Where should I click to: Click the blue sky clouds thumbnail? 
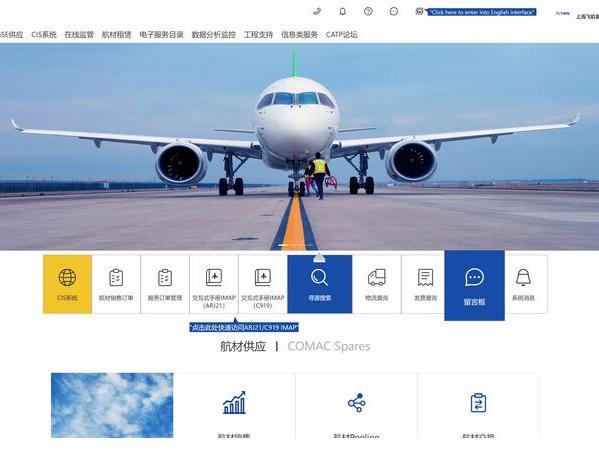point(112,405)
